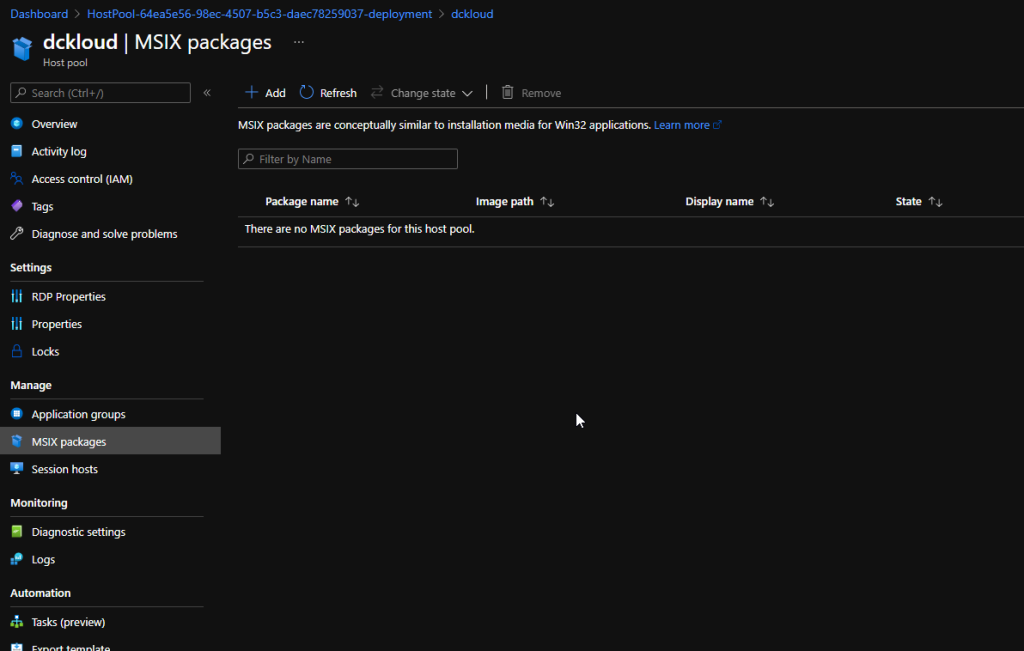1024x651 pixels.
Task: Click the Tags purple tag icon
Action: pos(17,206)
